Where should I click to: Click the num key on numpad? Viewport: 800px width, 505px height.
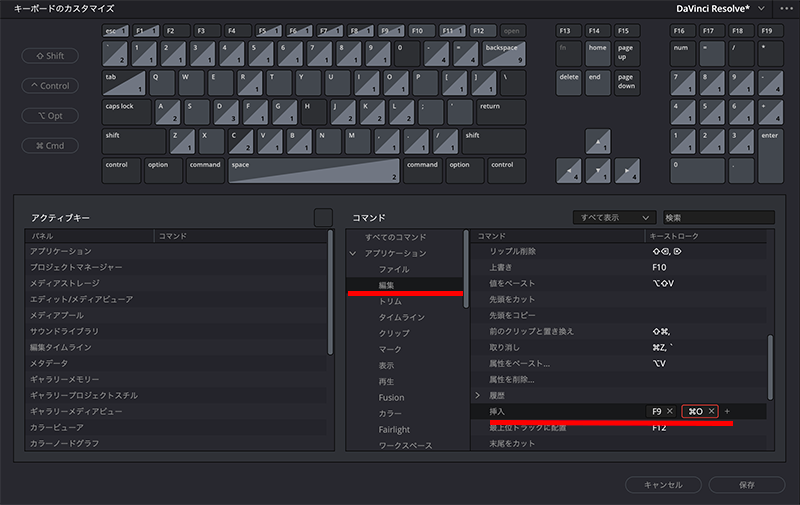(683, 54)
